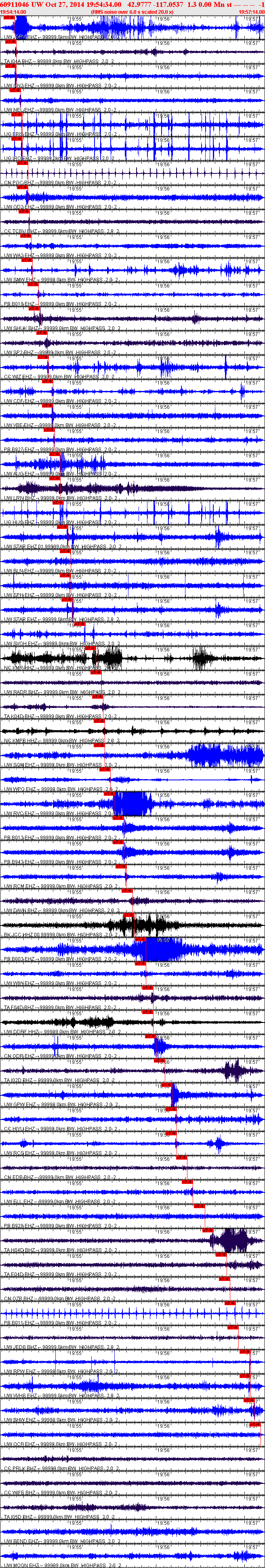This screenshot has width=265, height=1568.
Task: Select the end time 19:57:14.00 label
Action: tap(251, 12)
